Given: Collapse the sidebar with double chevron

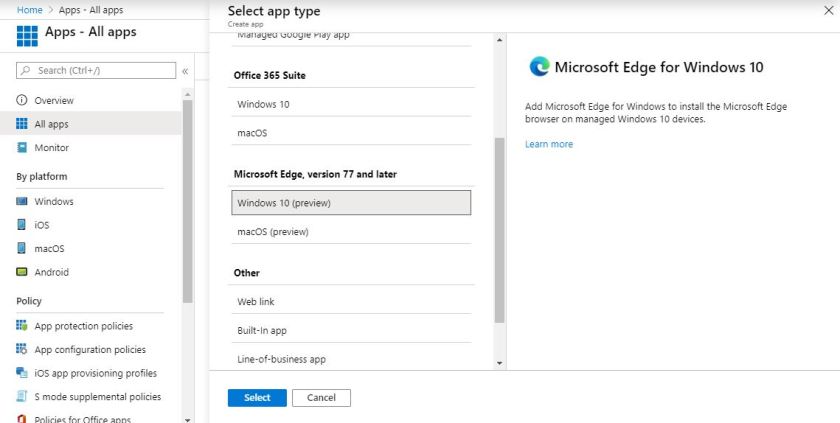Looking at the screenshot, I should [x=185, y=71].
